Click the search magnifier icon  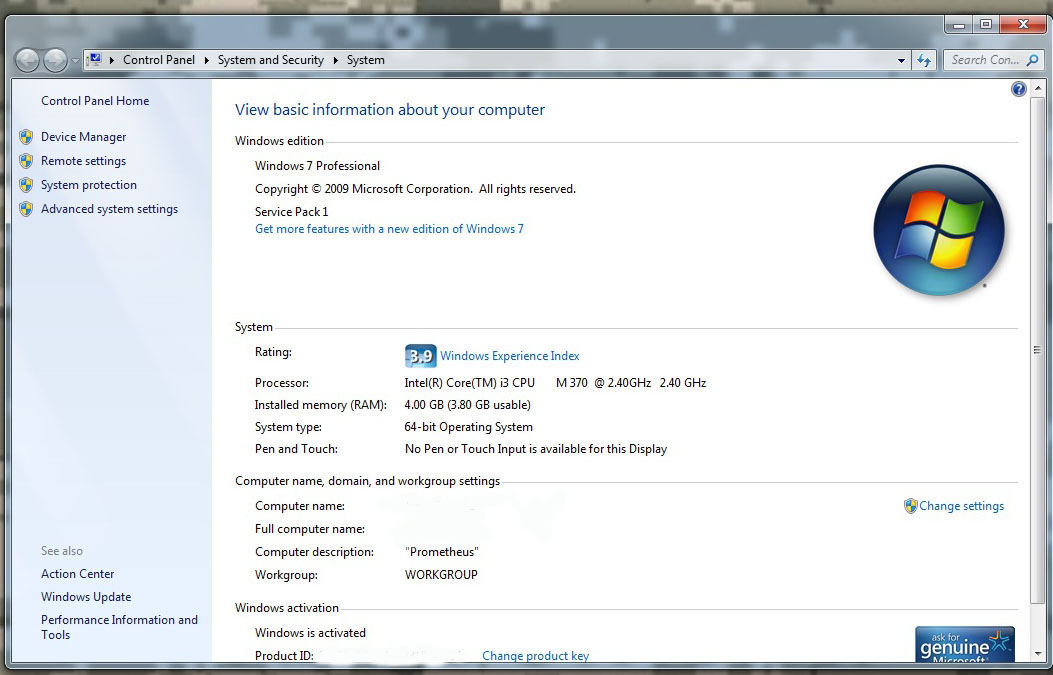tap(1033, 60)
